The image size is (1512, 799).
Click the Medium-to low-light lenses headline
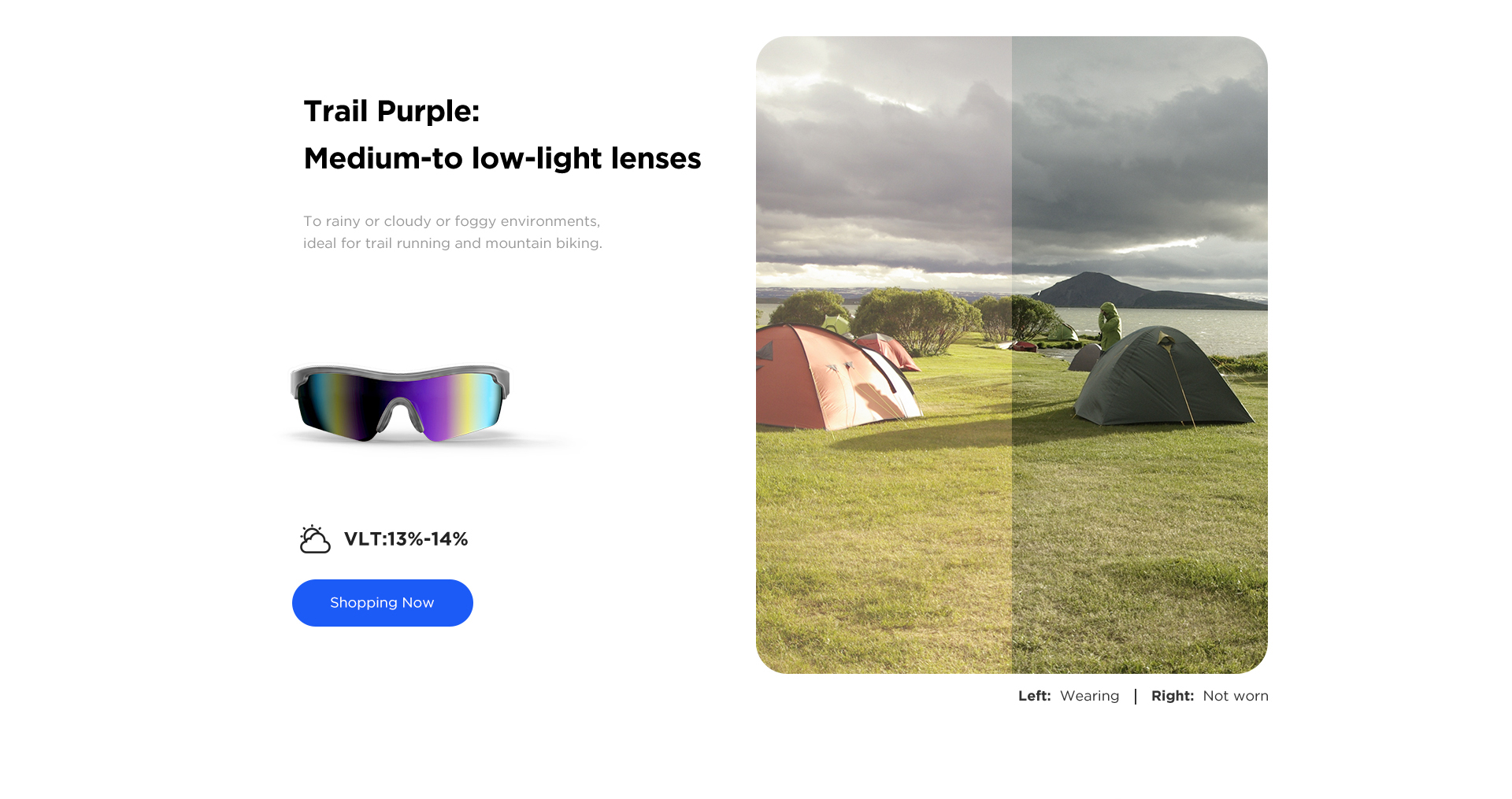click(x=502, y=158)
